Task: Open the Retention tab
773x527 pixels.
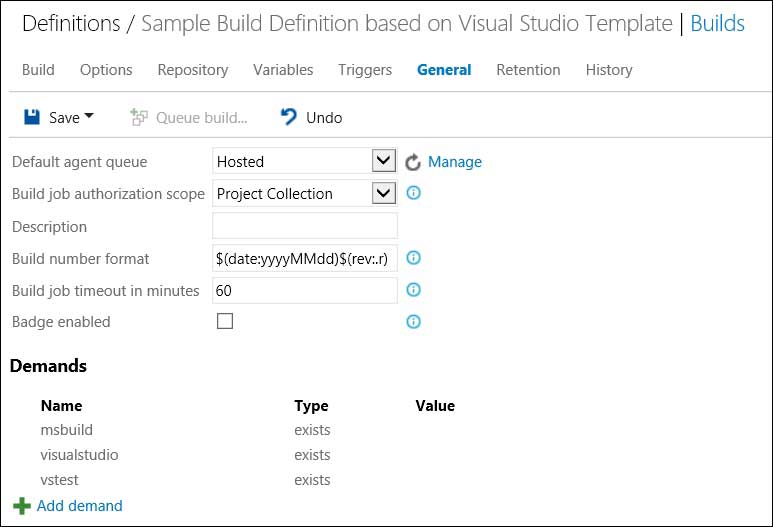Action: (528, 70)
